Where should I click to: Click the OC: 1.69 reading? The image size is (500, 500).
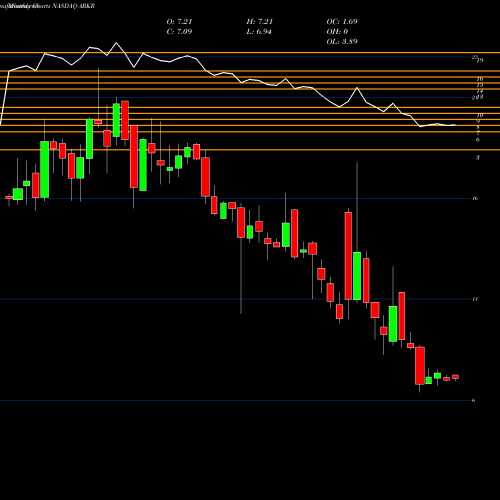pyautogui.click(x=342, y=22)
